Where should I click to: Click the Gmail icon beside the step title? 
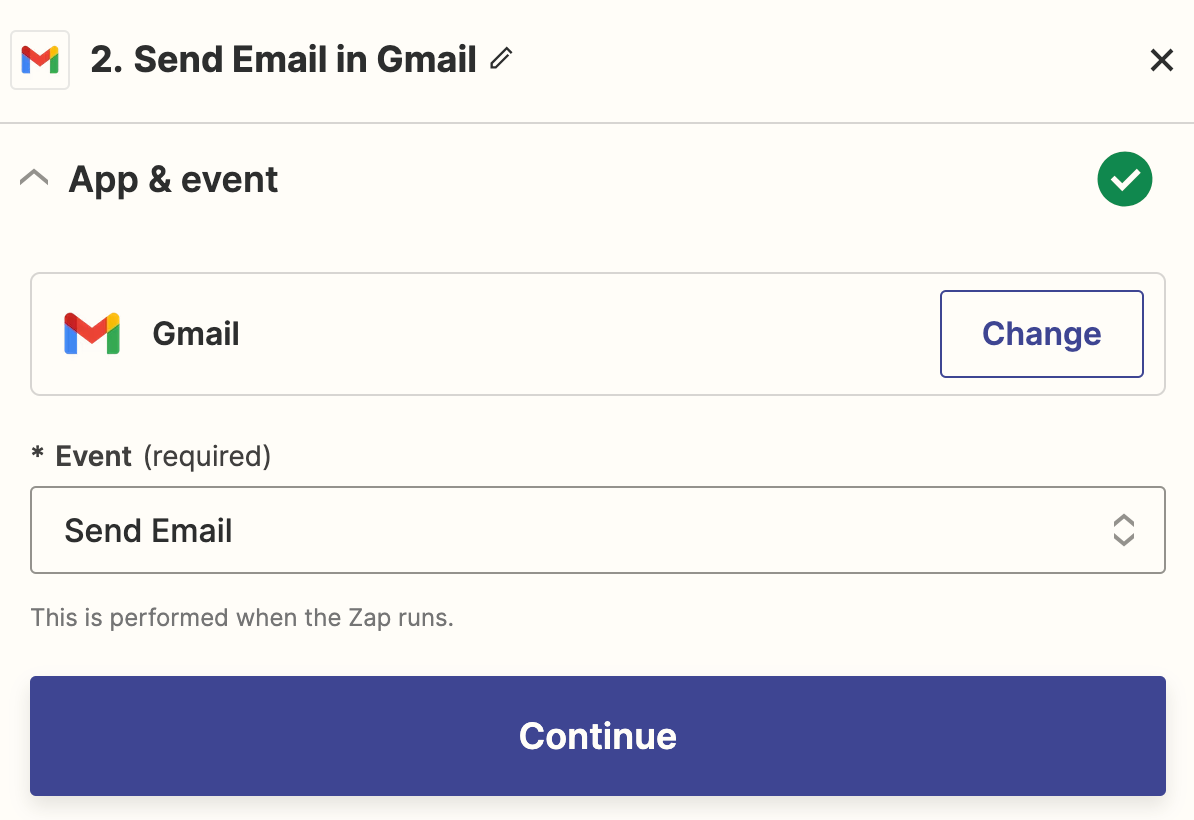pyautogui.click(x=40, y=60)
